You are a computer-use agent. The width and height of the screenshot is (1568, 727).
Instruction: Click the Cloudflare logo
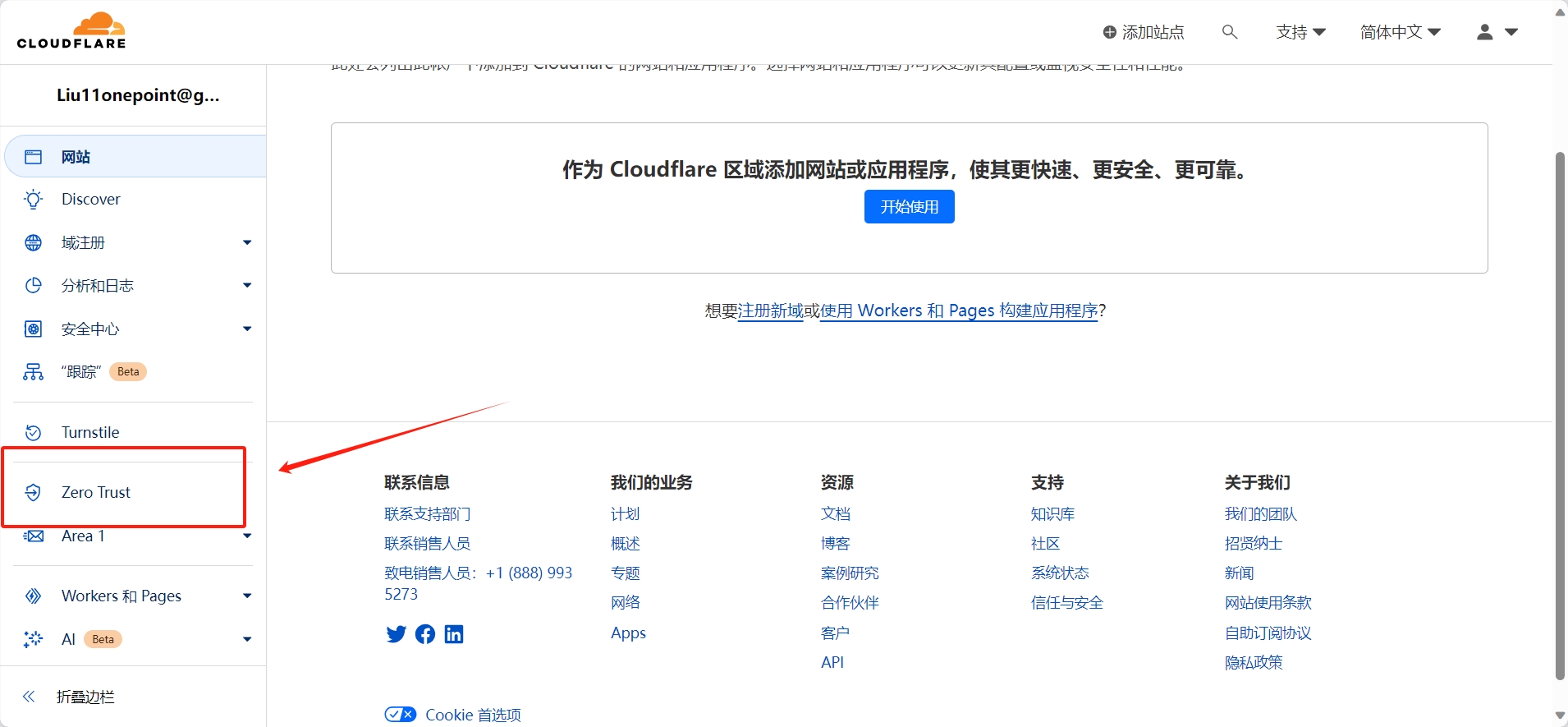71,31
